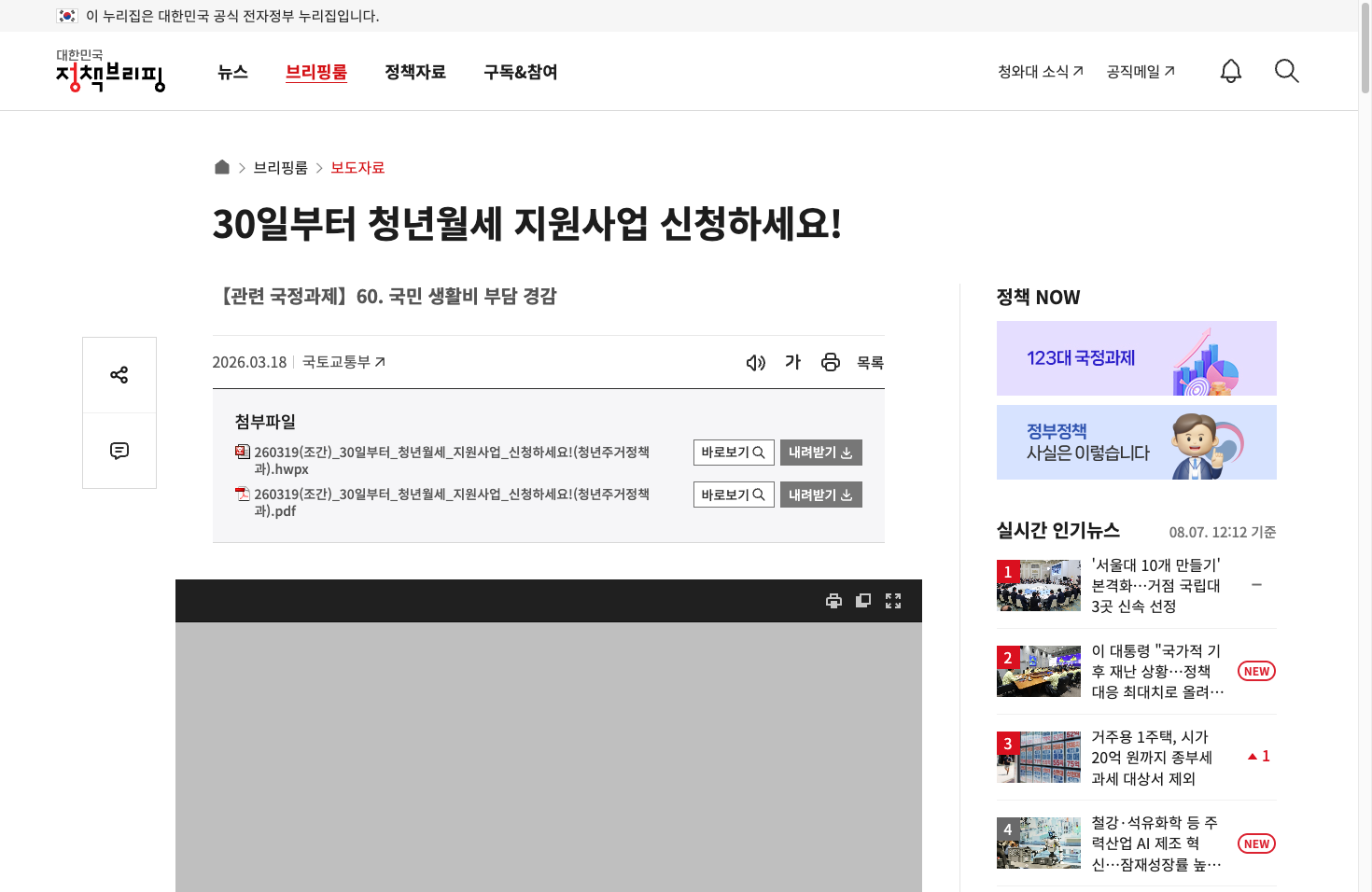Download the hwpx file with 내려받기
Screen dimensions: 1372x892
pos(821,453)
